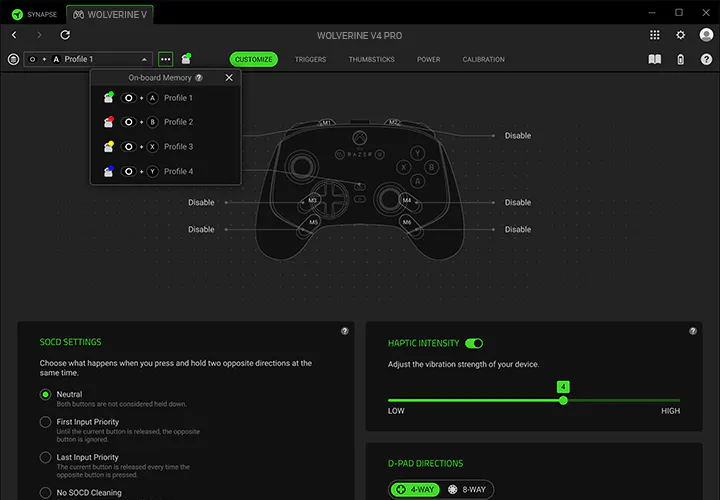720x500 pixels.
Task: Select No SOCD Cleaning option
Action: tap(45, 493)
